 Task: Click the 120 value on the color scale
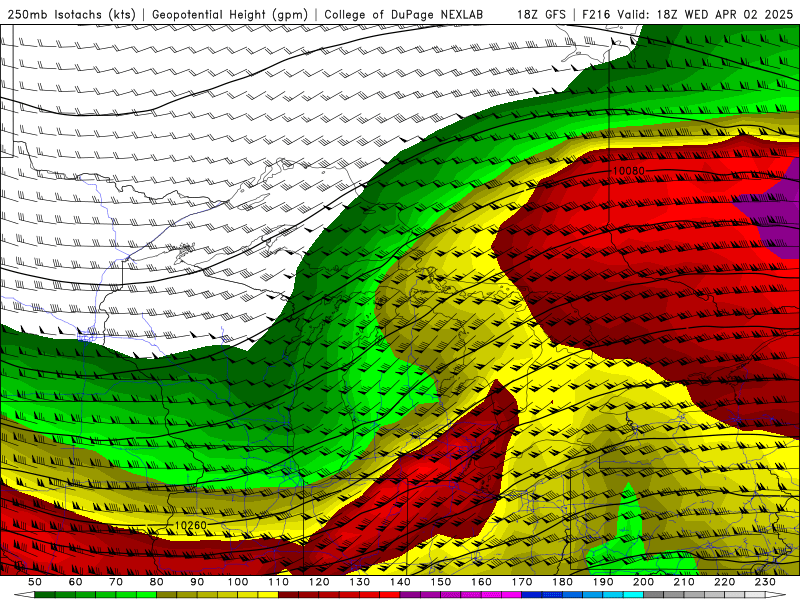pyautogui.click(x=319, y=582)
